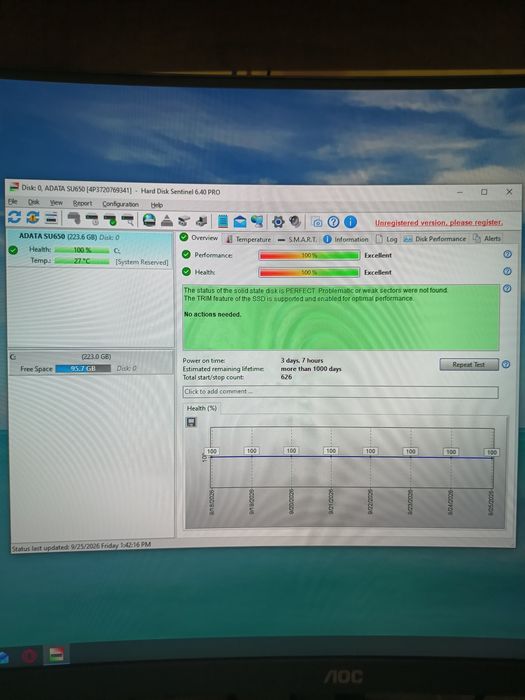Click the '[System Reserved]' label
The image size is (525, 700).
142,262
